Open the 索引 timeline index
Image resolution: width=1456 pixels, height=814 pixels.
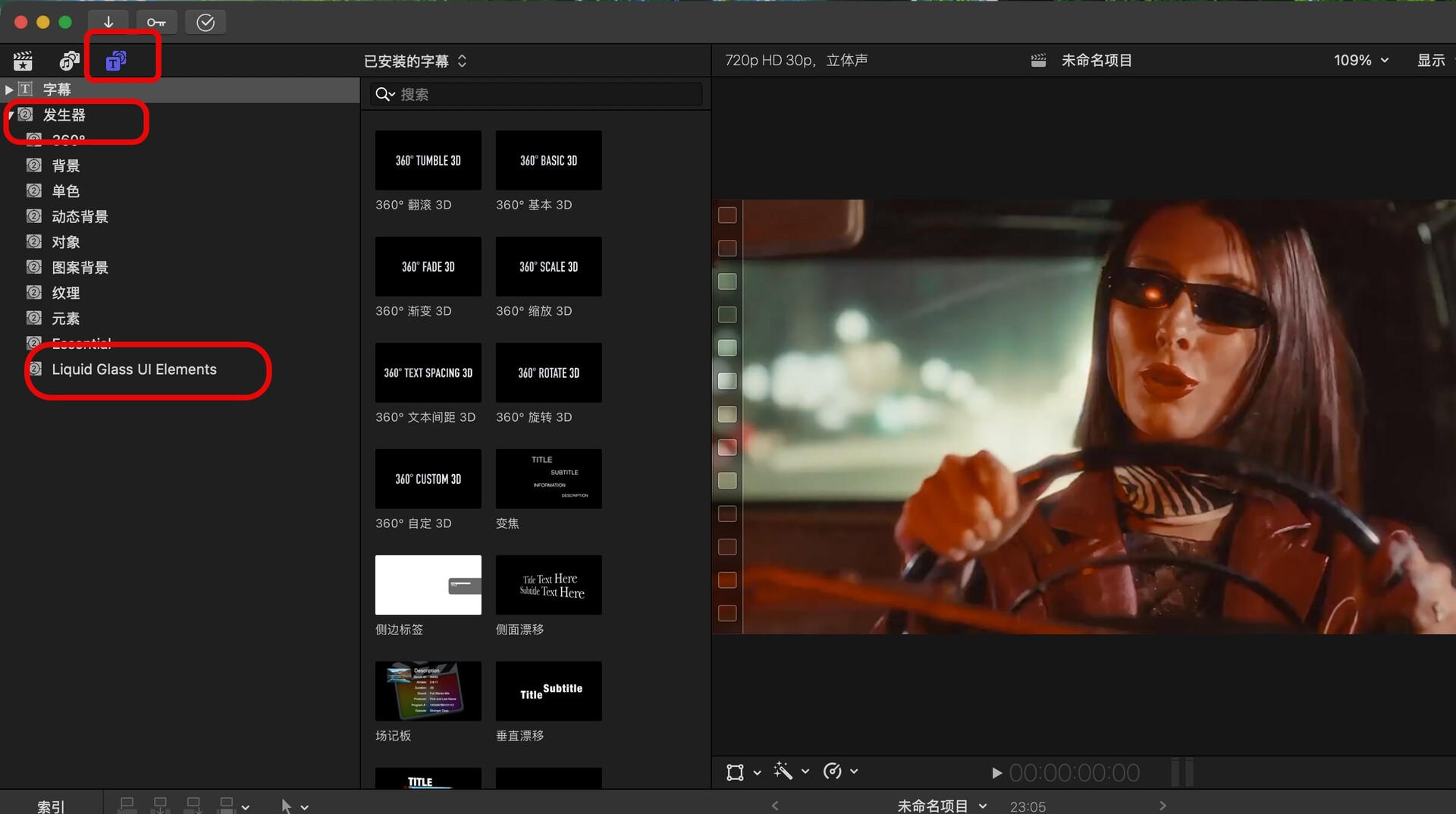pyautogui.click(x=51, y=806)
